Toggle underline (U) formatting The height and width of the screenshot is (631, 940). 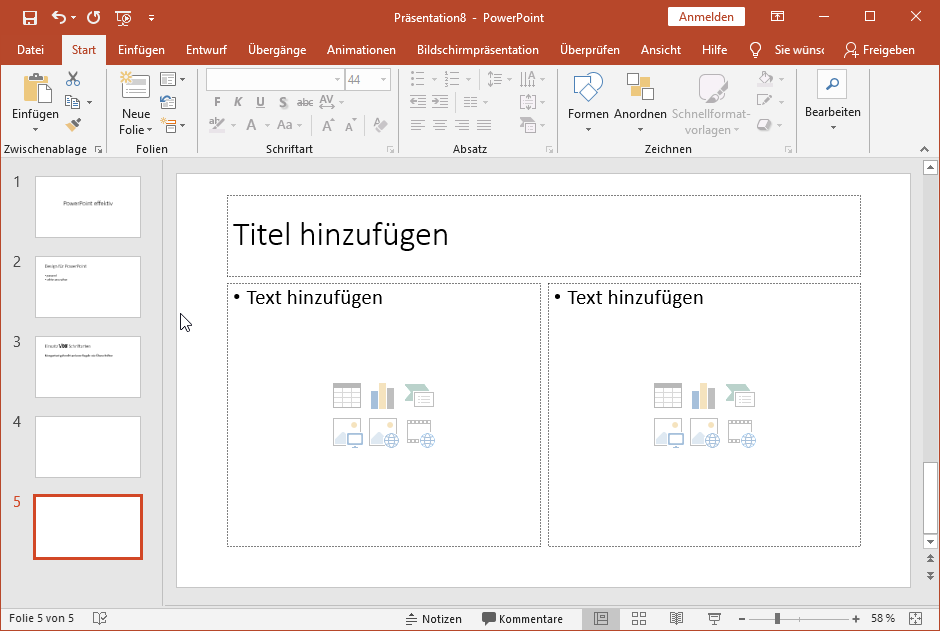(260, 102)
